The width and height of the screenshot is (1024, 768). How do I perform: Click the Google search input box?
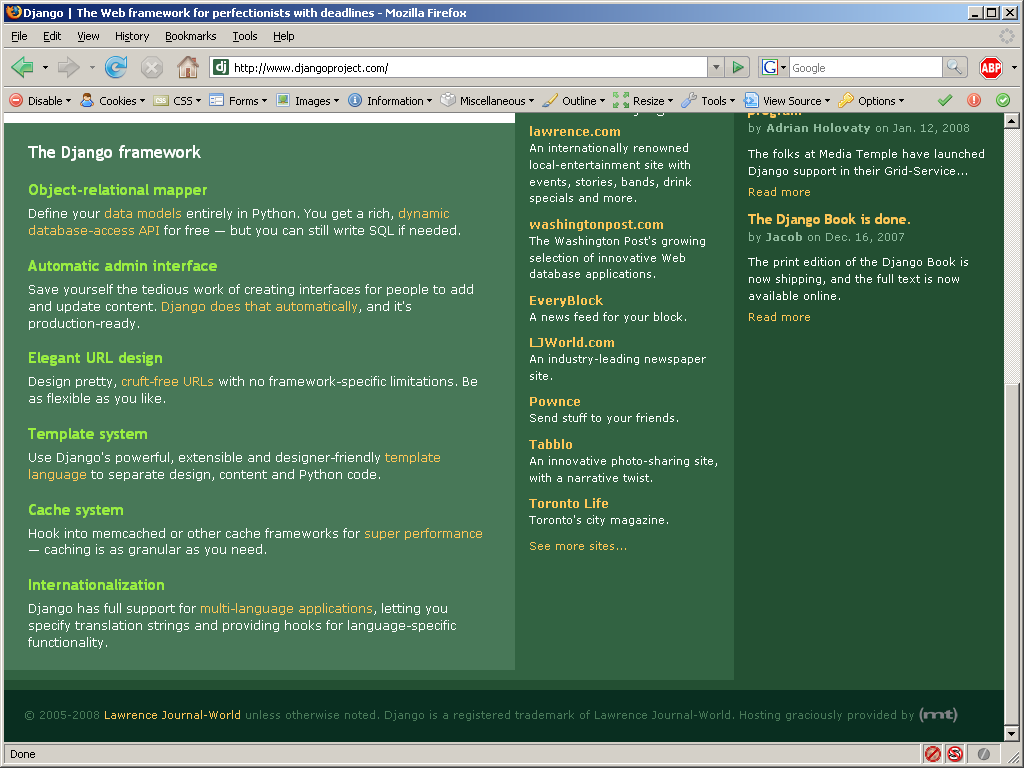(x=865, y=67)
